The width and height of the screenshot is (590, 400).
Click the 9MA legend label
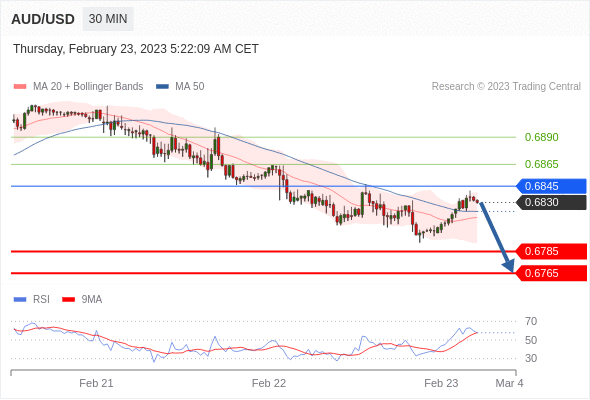pyautogui.click(x=92, y=300)
